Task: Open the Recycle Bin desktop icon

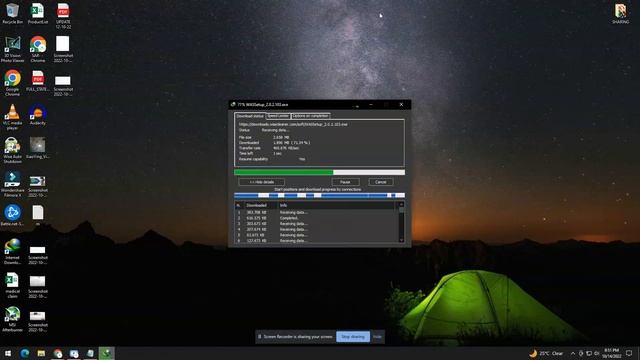Action: pyautogui.click(x=12, y=13)
